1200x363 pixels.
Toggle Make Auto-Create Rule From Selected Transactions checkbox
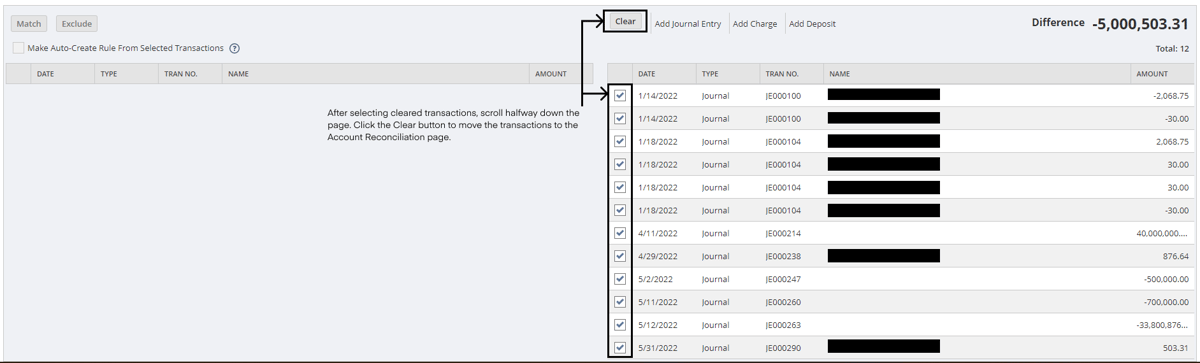click(x=19, y=48)
